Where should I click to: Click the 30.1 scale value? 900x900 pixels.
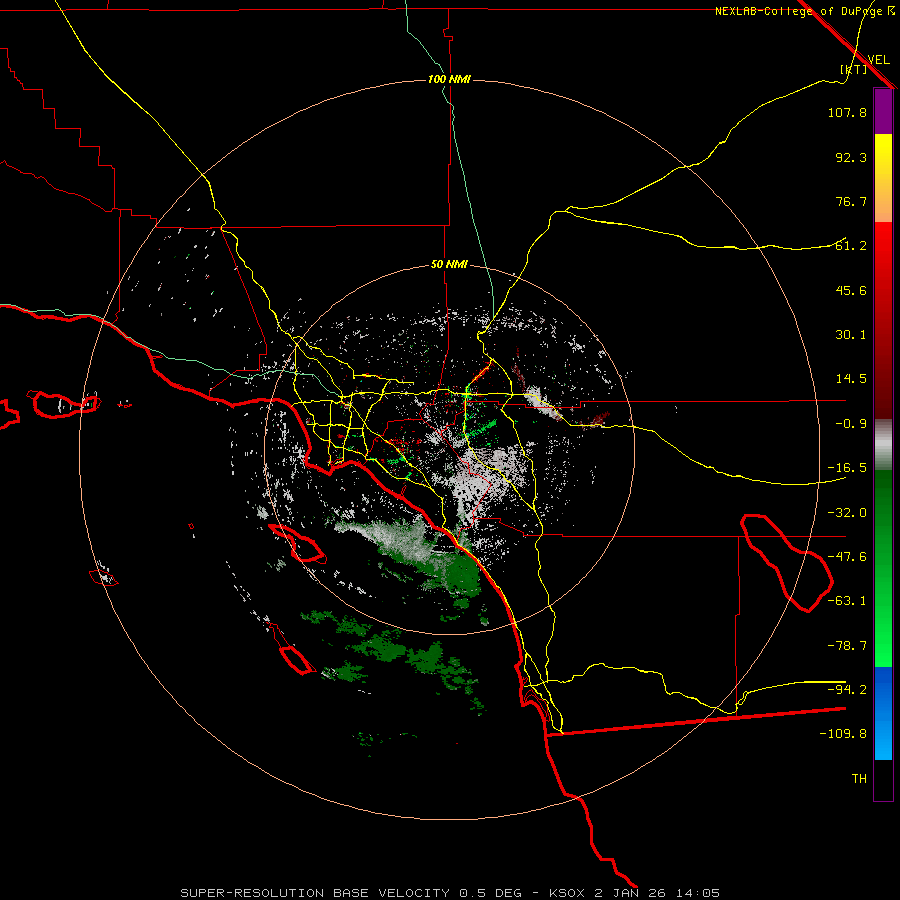pos(851,335)
